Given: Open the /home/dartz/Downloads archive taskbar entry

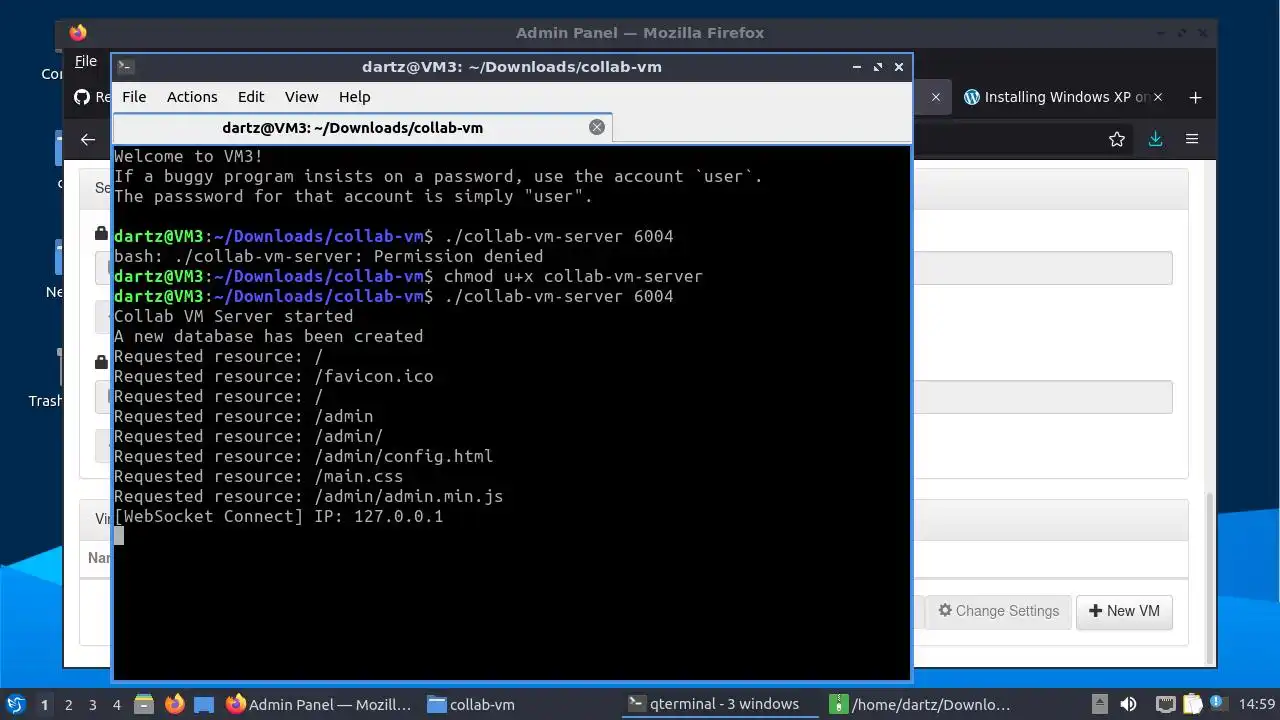Looking at the screenshot, I should (x=922, y=704).
